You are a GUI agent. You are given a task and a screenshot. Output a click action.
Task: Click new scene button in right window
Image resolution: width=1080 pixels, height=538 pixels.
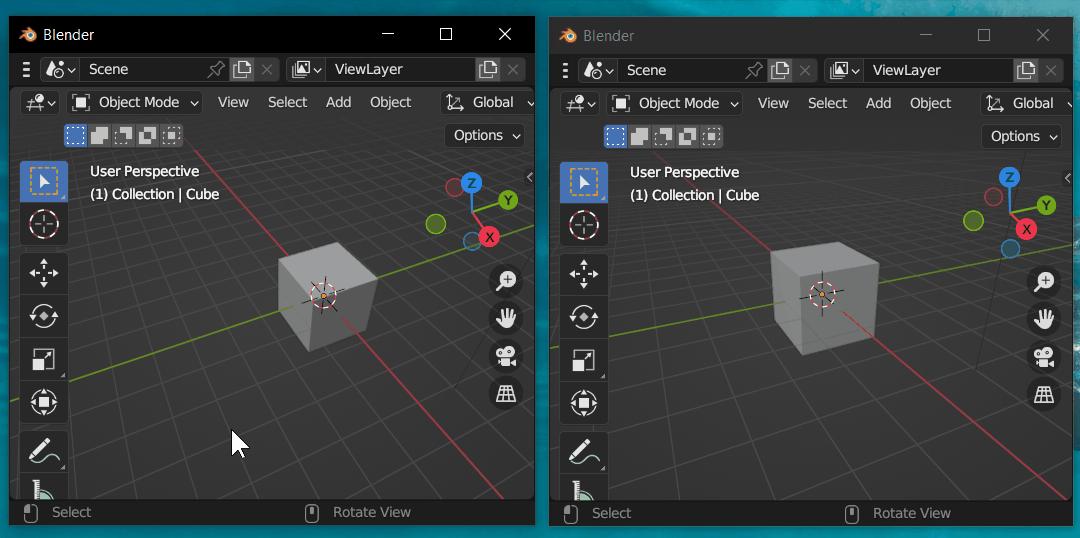[780, 70]
